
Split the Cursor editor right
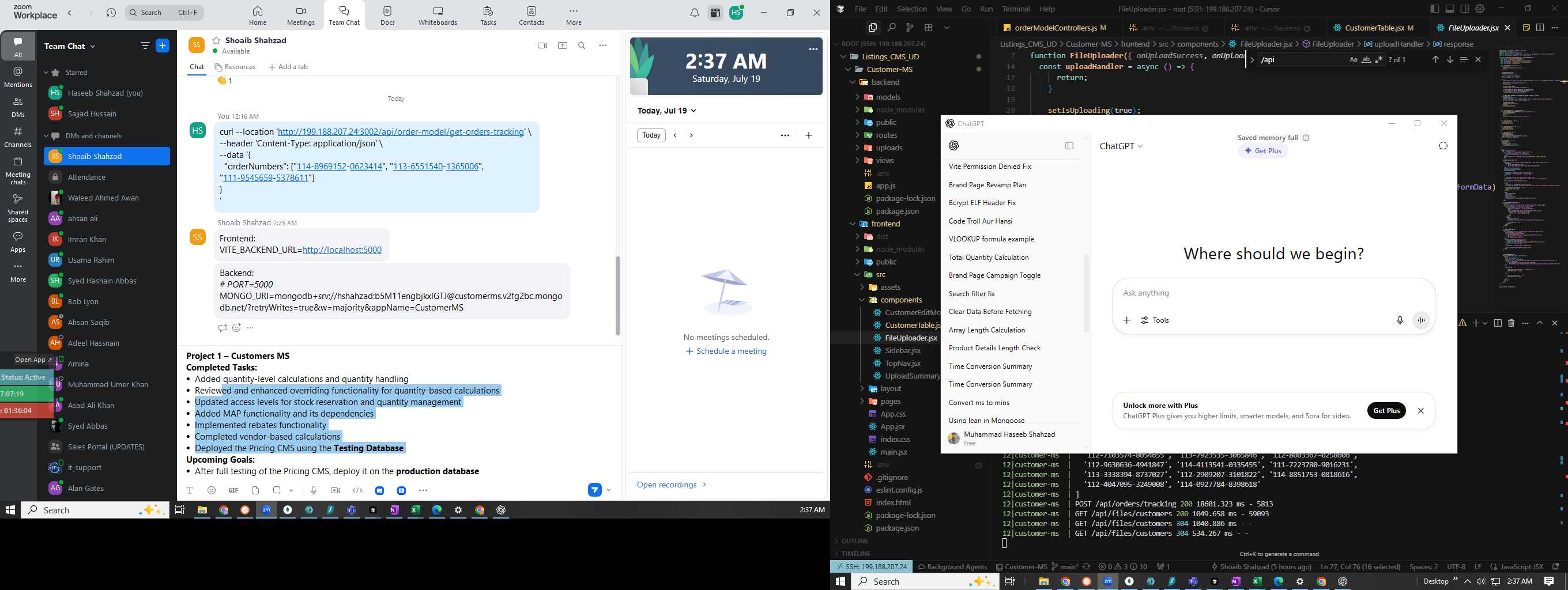tap(1540, 28)
